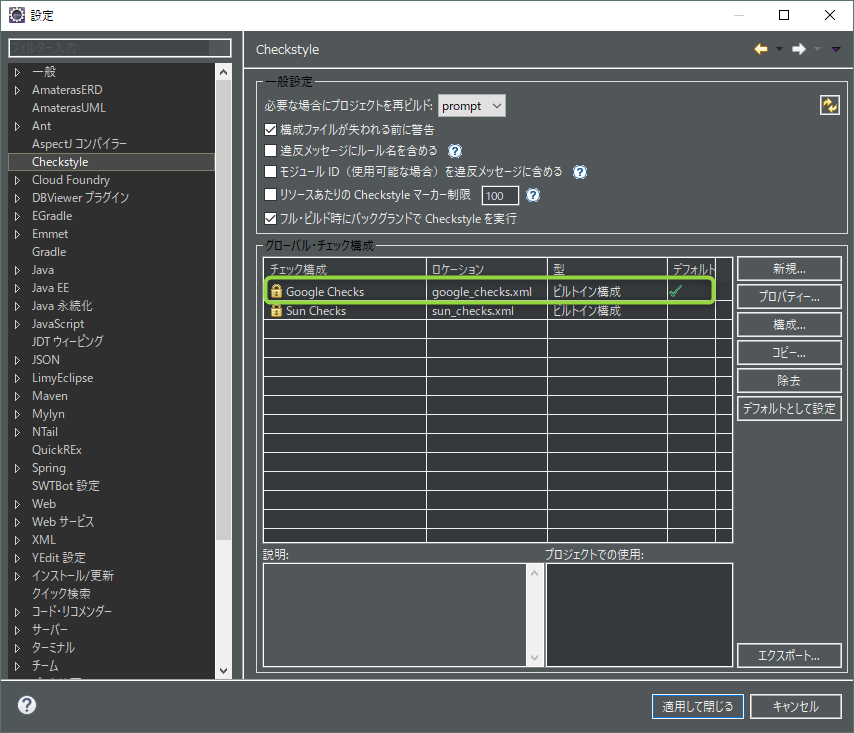Expand the AmaterasERD tree node
The width and height of the screenshot is (854, 733).
(x=17, y=90)
